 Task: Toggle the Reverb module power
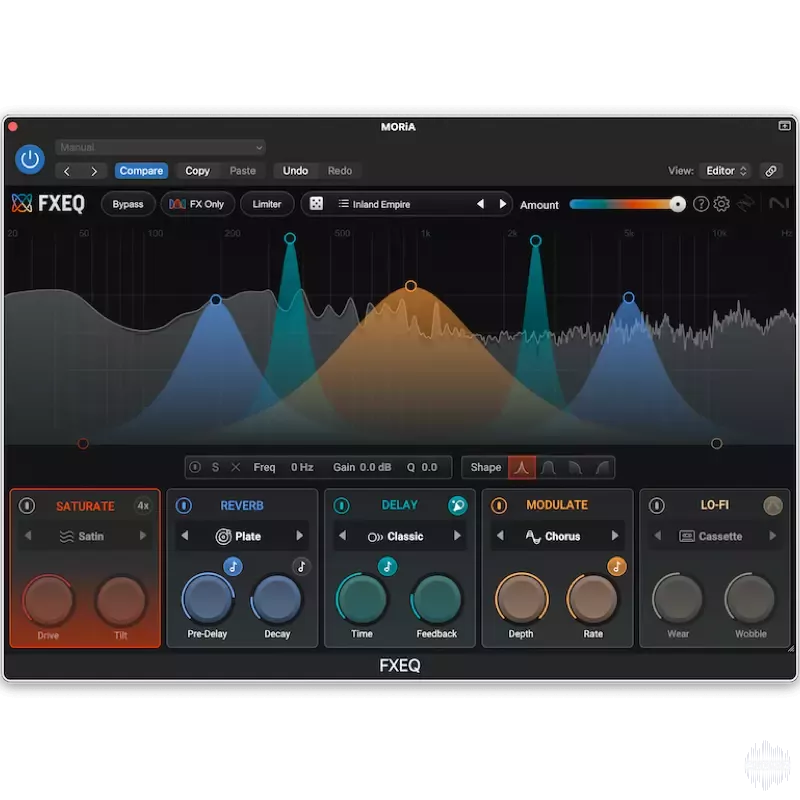[184, 506]
